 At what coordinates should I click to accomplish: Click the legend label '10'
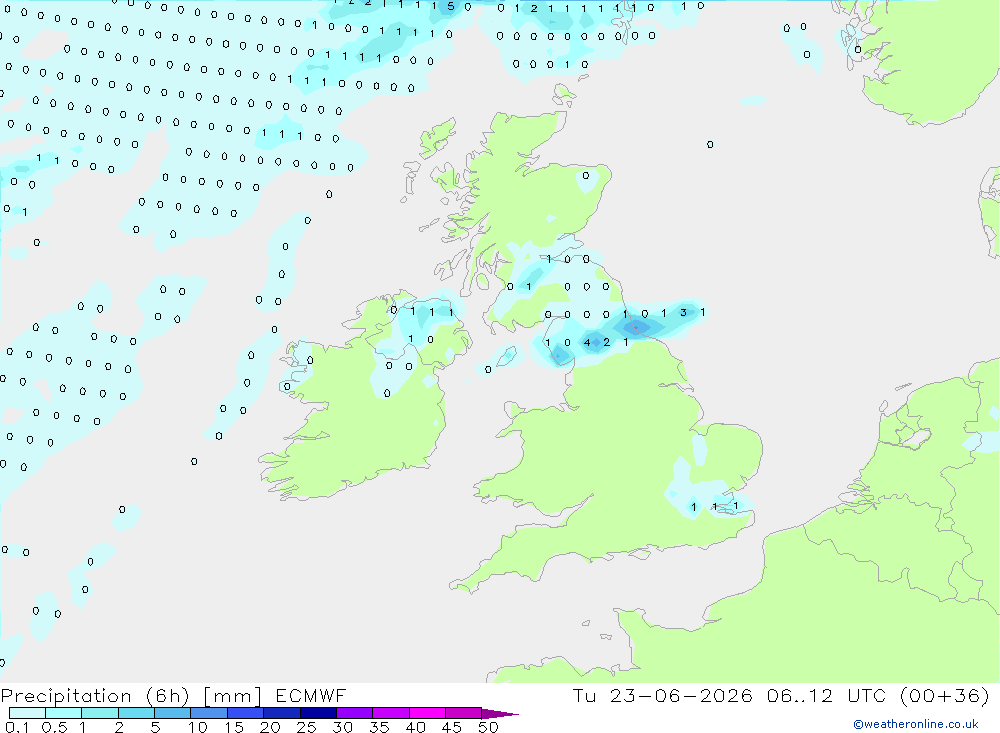198,727
